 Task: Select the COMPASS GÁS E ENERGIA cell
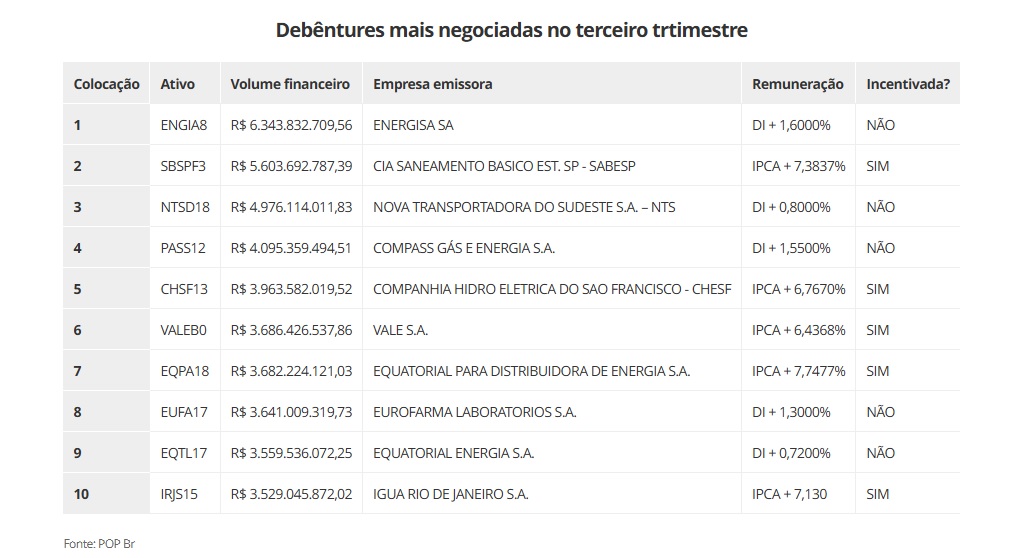pos(463,248)
